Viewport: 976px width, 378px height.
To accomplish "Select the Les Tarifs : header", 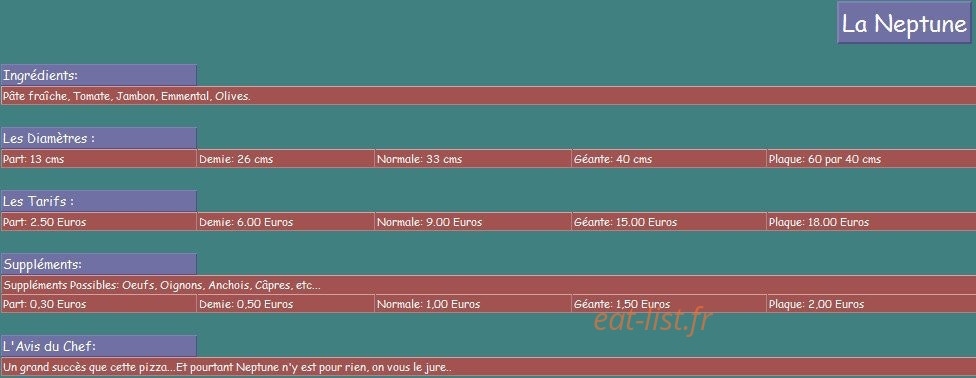I will tap(98, 201).
